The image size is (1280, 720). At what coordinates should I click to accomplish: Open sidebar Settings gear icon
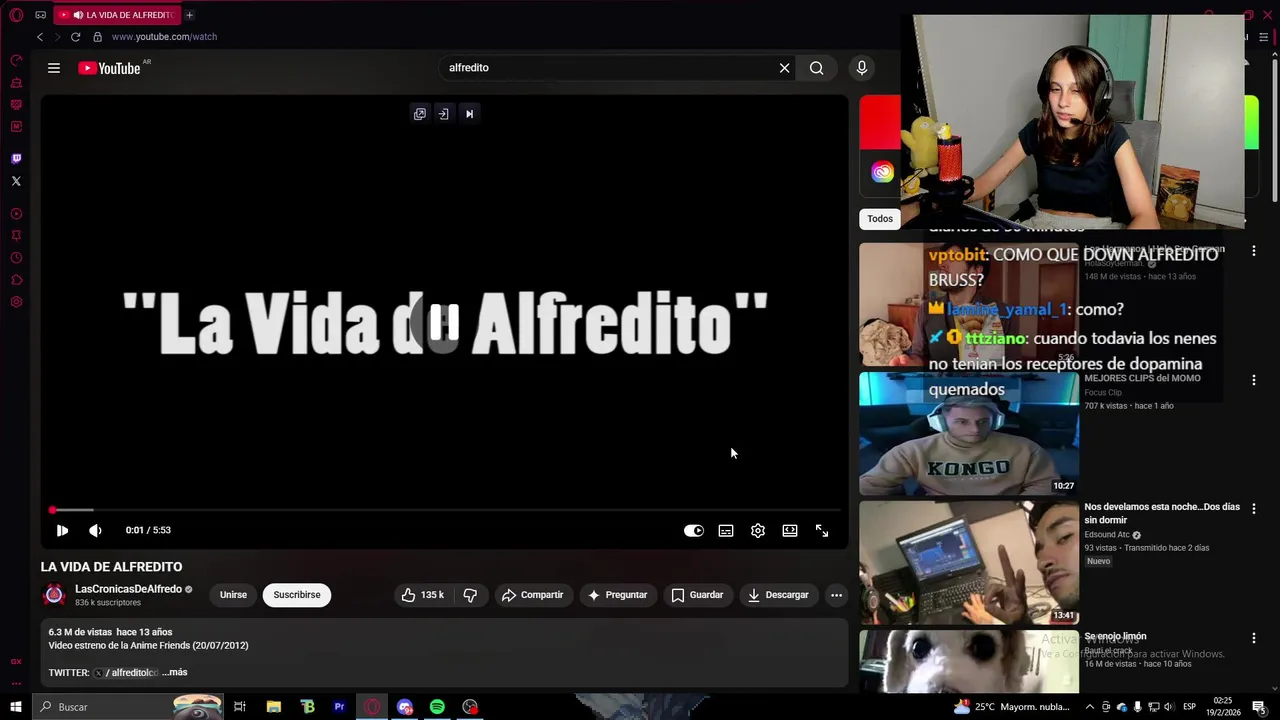[16, 302]
